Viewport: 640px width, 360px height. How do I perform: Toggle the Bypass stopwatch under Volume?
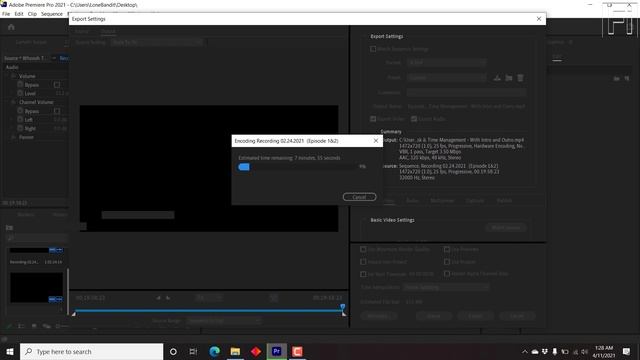click(20, 84)
